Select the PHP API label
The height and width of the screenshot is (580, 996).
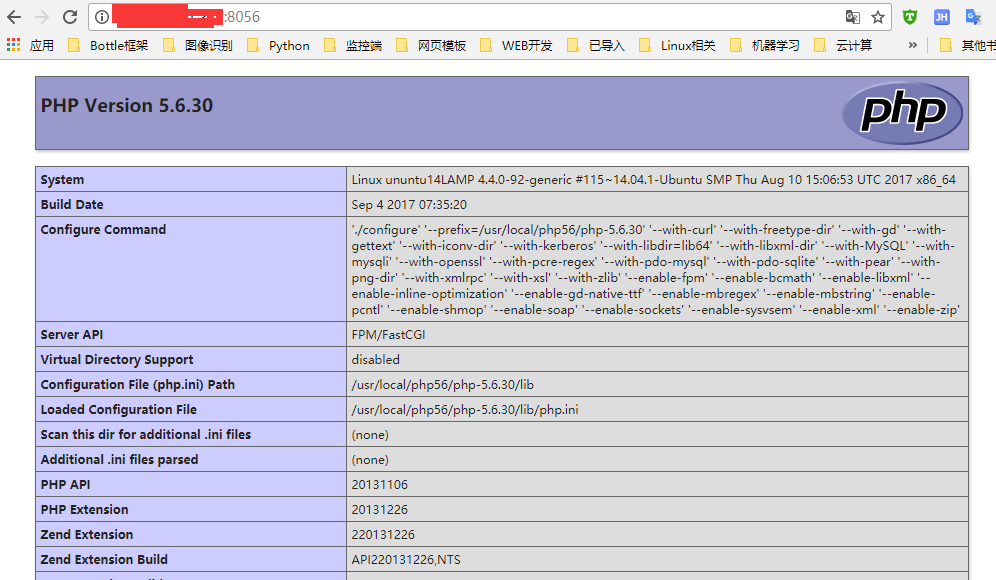coord(65,485)
